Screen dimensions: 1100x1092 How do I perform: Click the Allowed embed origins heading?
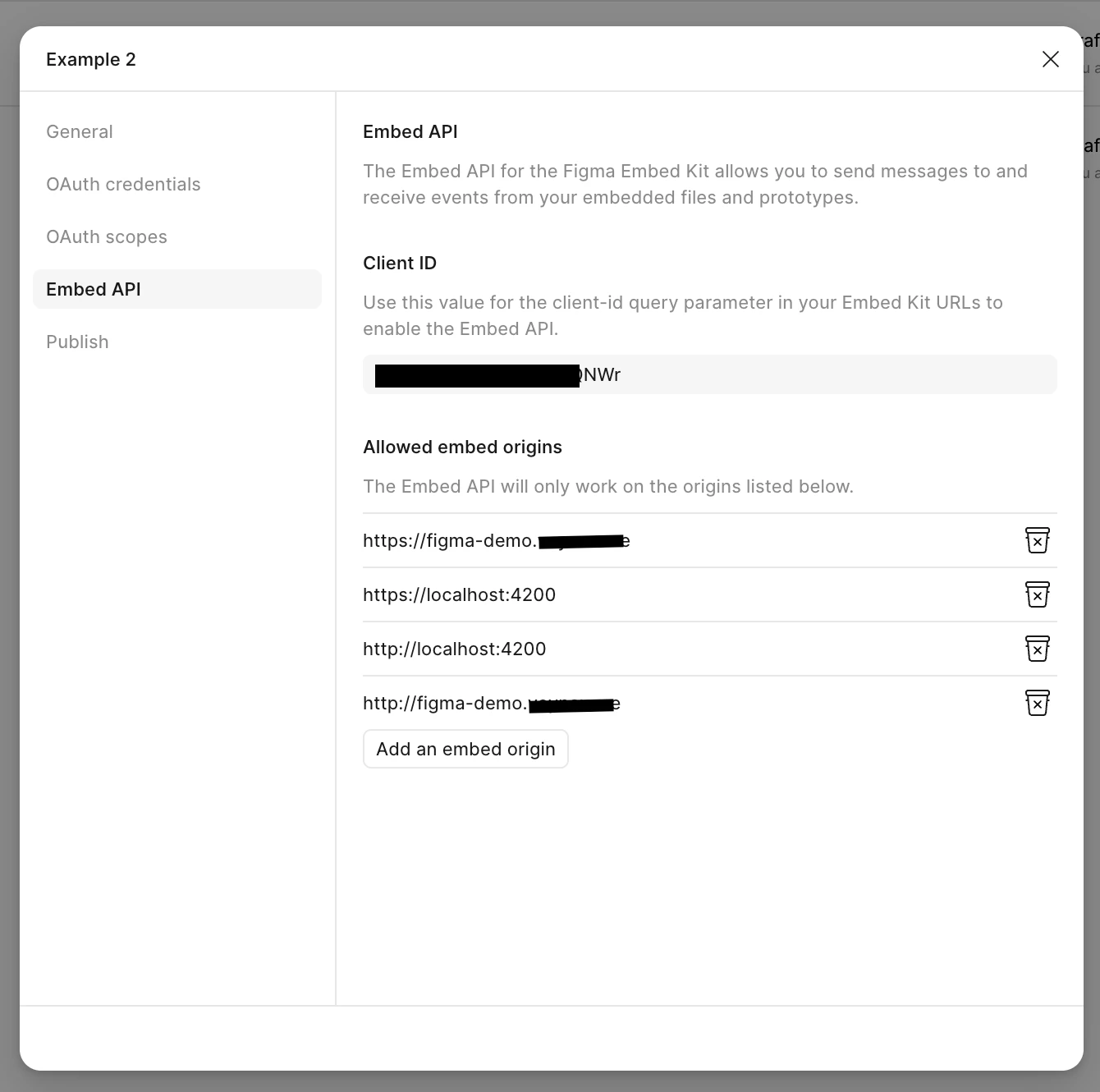(462, 447)
